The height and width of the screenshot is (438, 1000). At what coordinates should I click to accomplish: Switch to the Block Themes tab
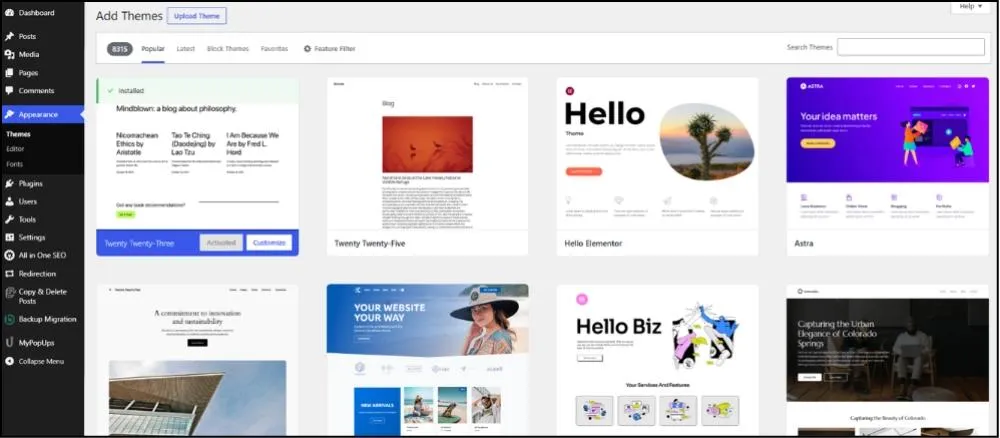point(228,49)
